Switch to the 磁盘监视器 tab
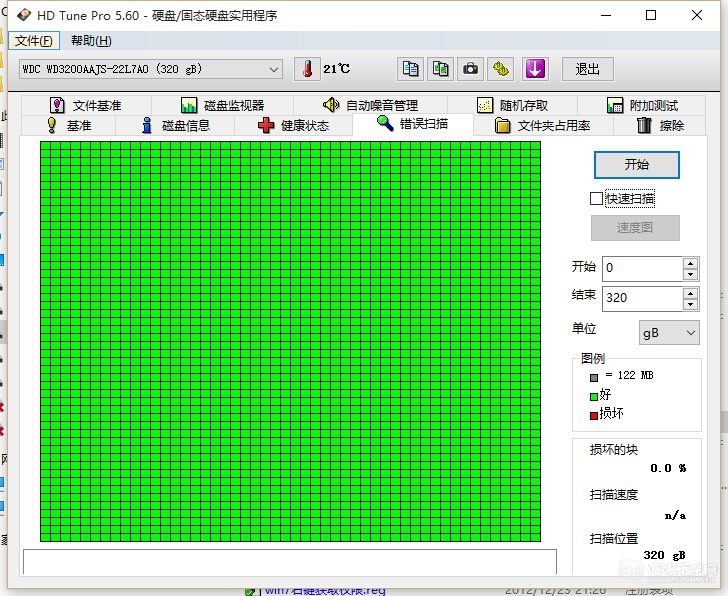 click(222, 105)
